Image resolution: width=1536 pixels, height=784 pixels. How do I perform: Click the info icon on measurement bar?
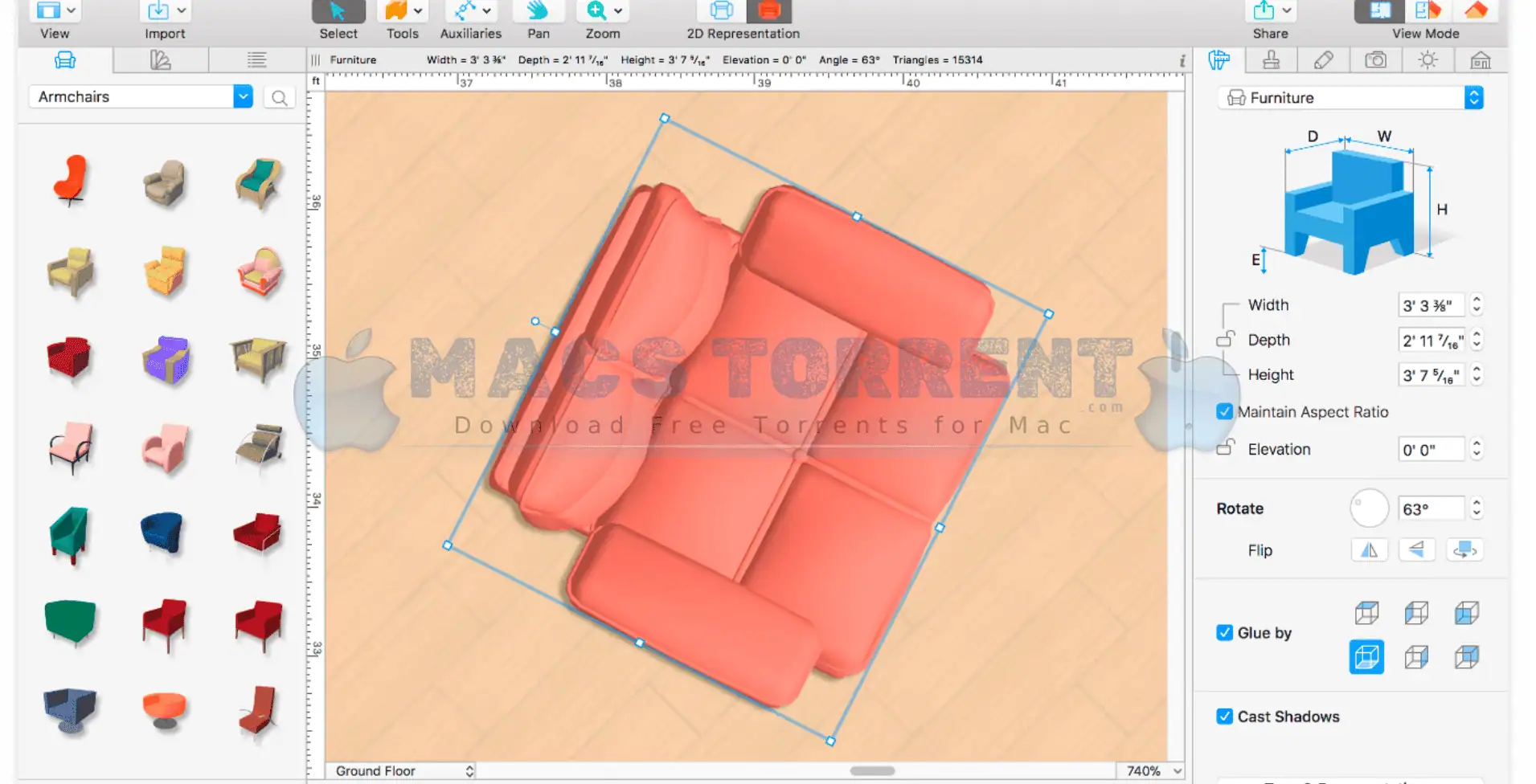(1182, 60)
